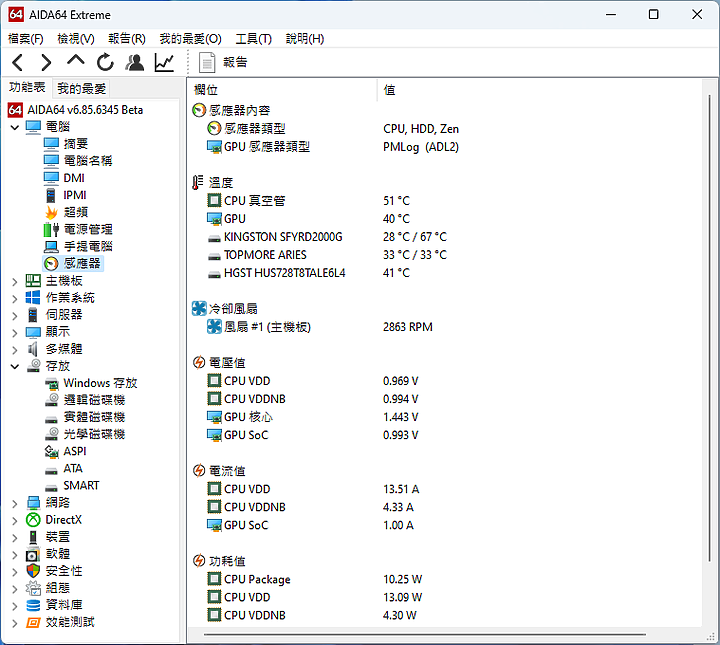The image size is (720, 645).
Task: Click the 功耗值 power header icon
Action: [x=199, y=561]
